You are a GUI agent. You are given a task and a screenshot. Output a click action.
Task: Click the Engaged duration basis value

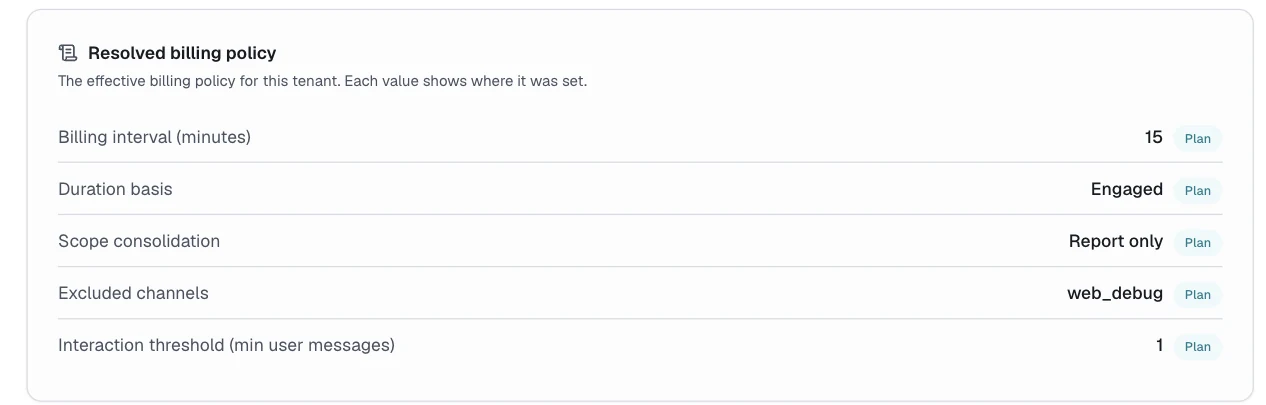(1127, 189)
